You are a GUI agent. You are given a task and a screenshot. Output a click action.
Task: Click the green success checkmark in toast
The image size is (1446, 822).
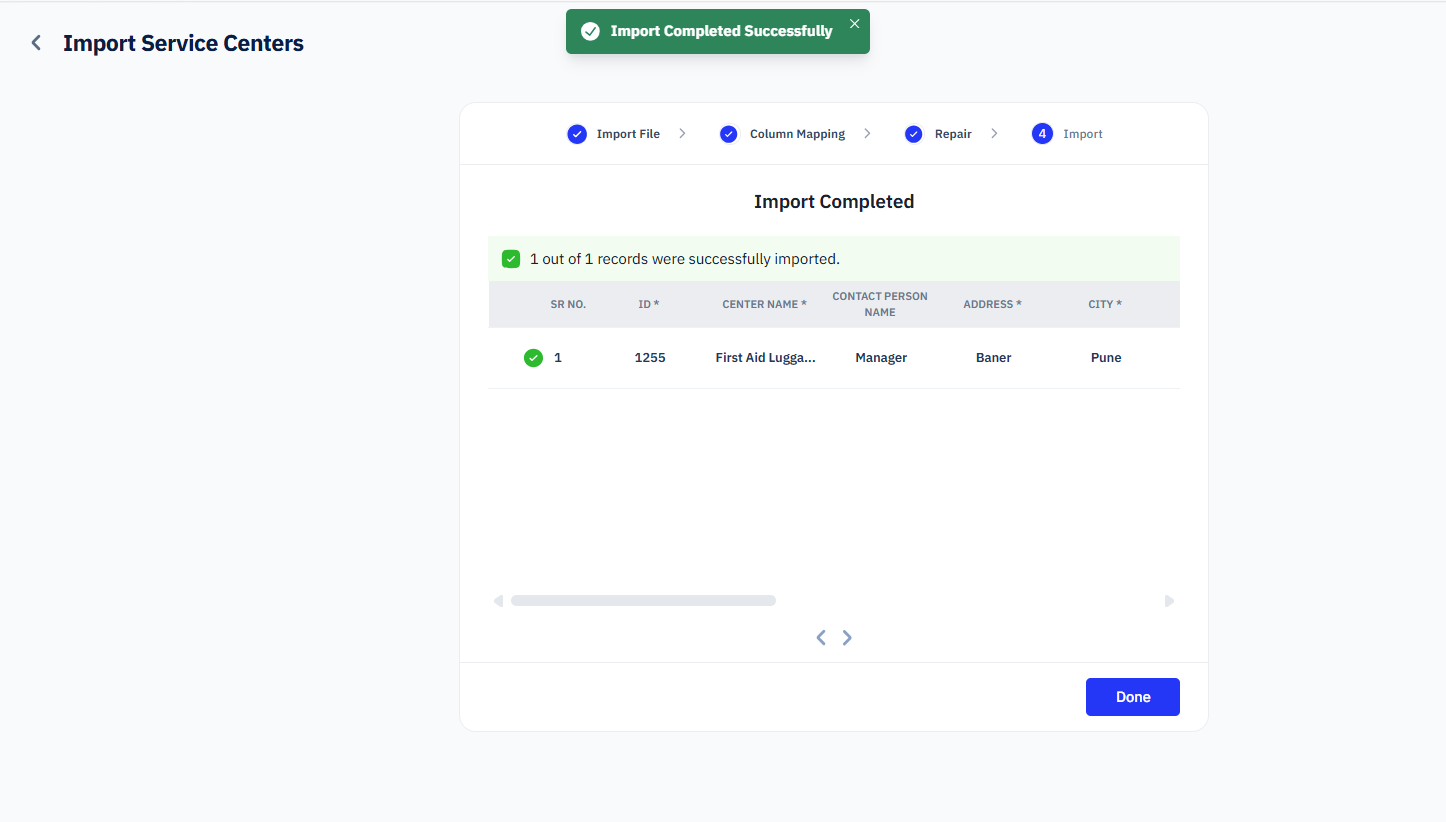pos(590,32)
